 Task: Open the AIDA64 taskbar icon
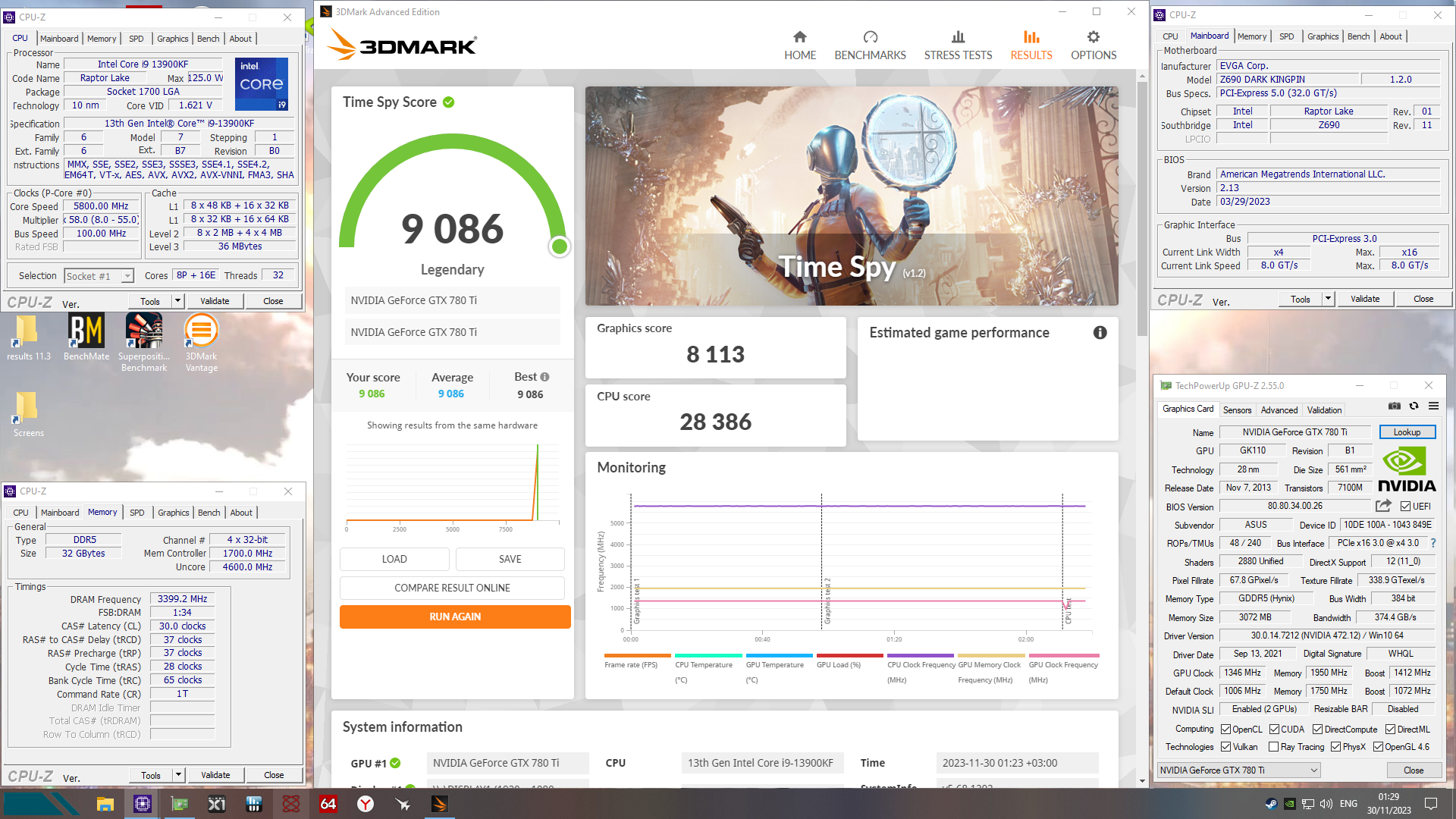coord(328,804)
